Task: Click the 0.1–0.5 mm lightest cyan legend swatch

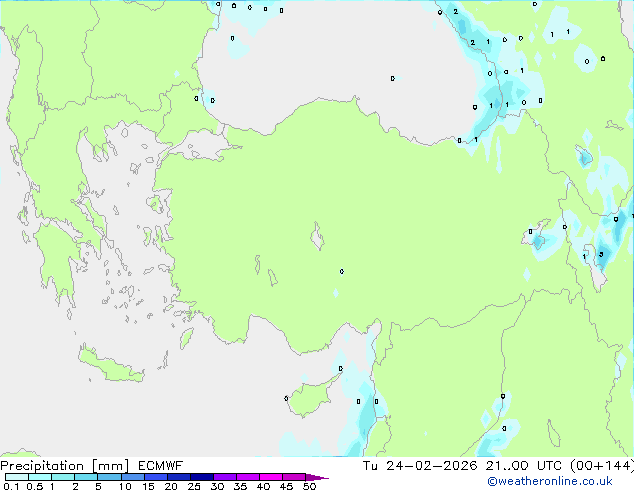Action: (17, 477)
